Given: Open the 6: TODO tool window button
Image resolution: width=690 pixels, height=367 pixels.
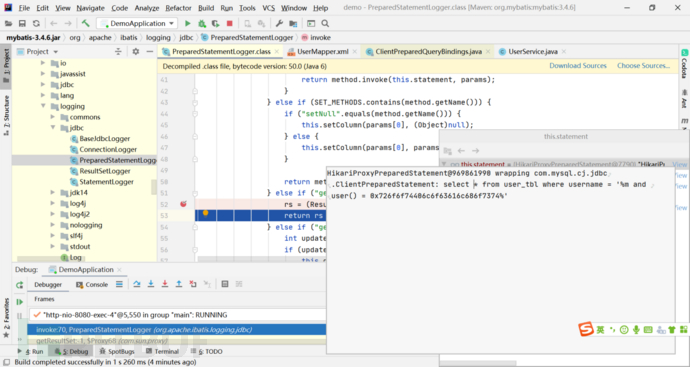Looking at the screenshot, I should point(206,351).
